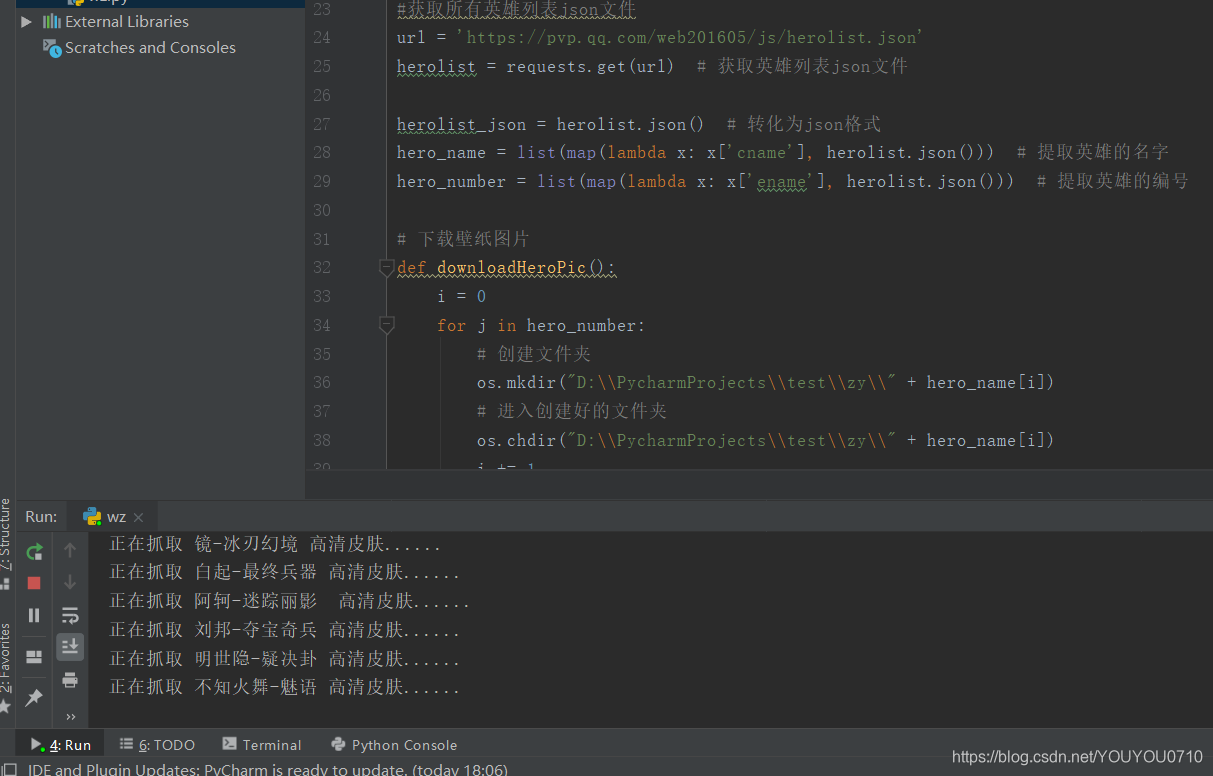
Task: Print the console output via printer icon
Action: 70,680
